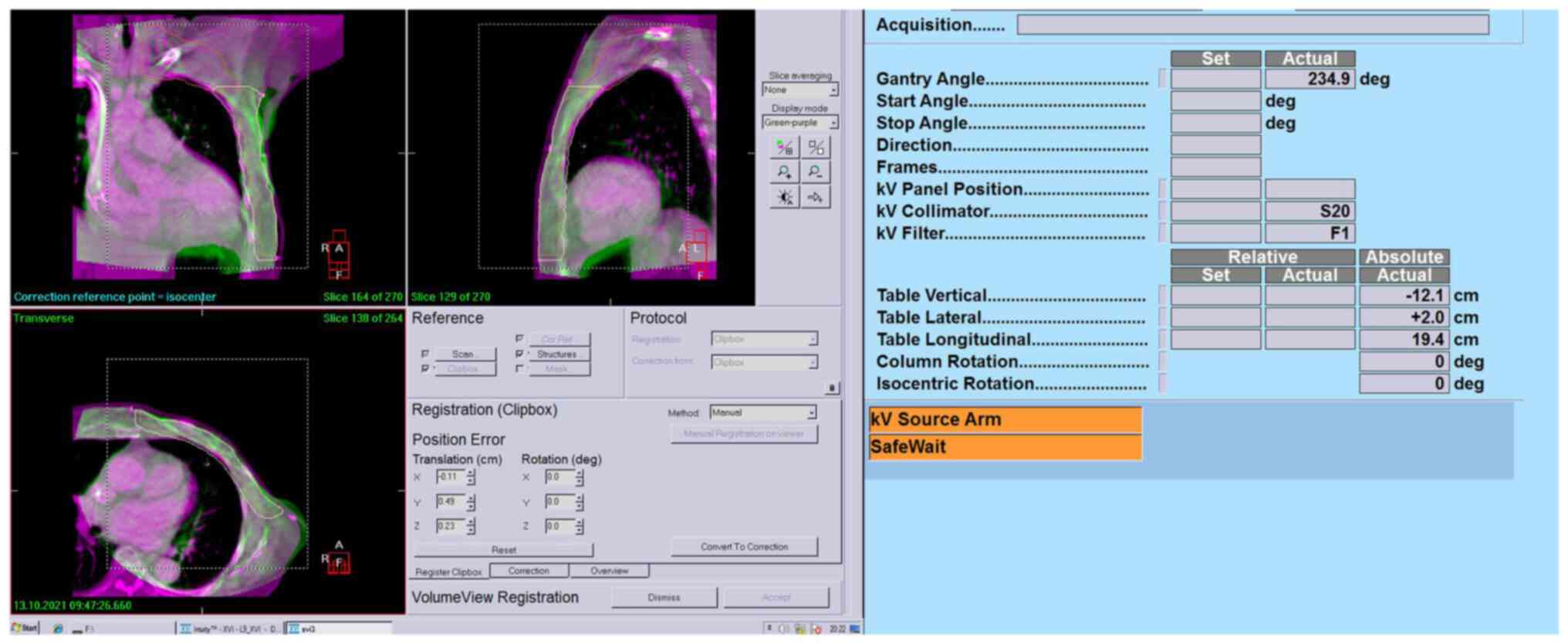The width and height of the screenshot is (1568, 644).
Task: Toggle the Structures checkbox
Action: [519, 354]
